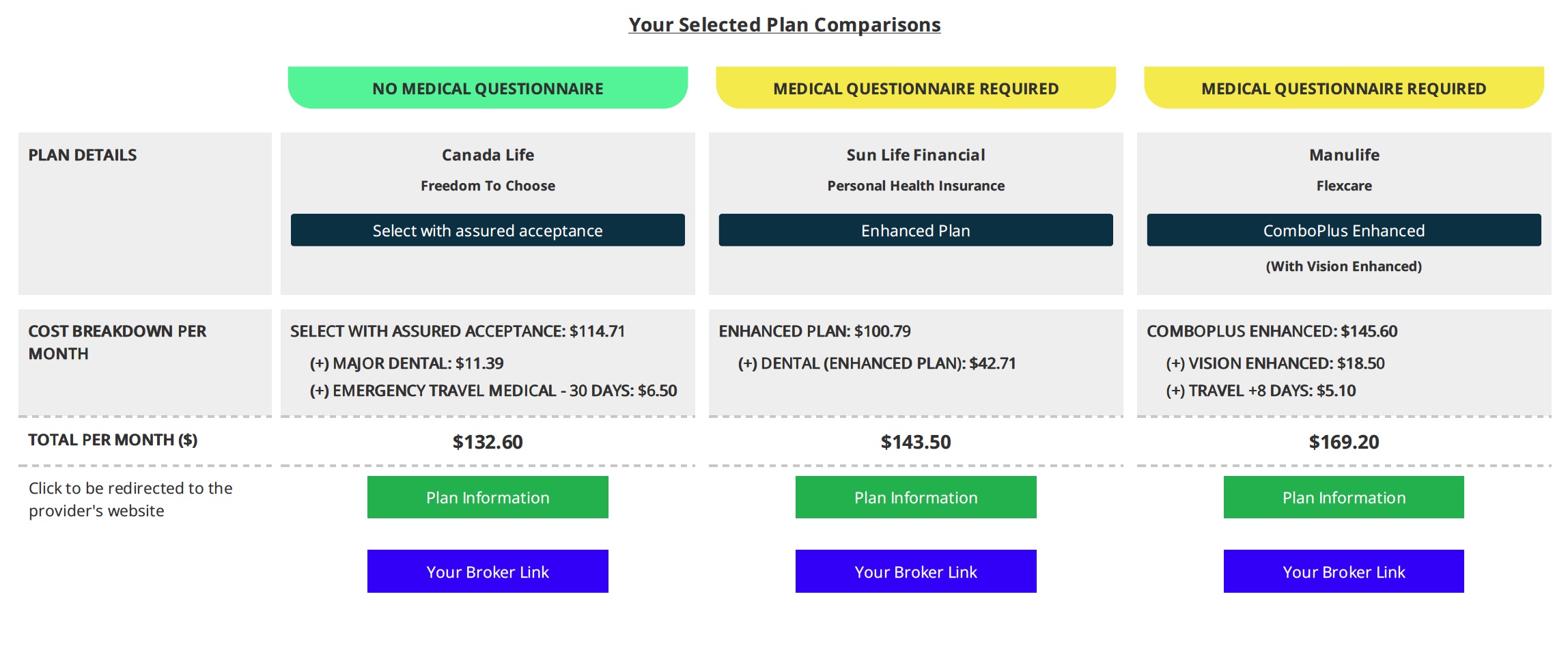Select the ComboPlus Enhanced plan bar
This screenshot has width=1568, height=646.
pos(1343,230)
